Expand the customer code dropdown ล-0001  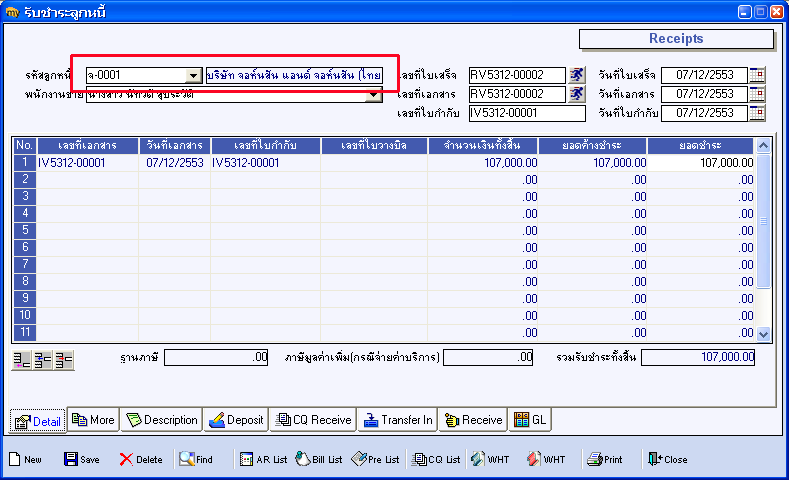[193, 75]
